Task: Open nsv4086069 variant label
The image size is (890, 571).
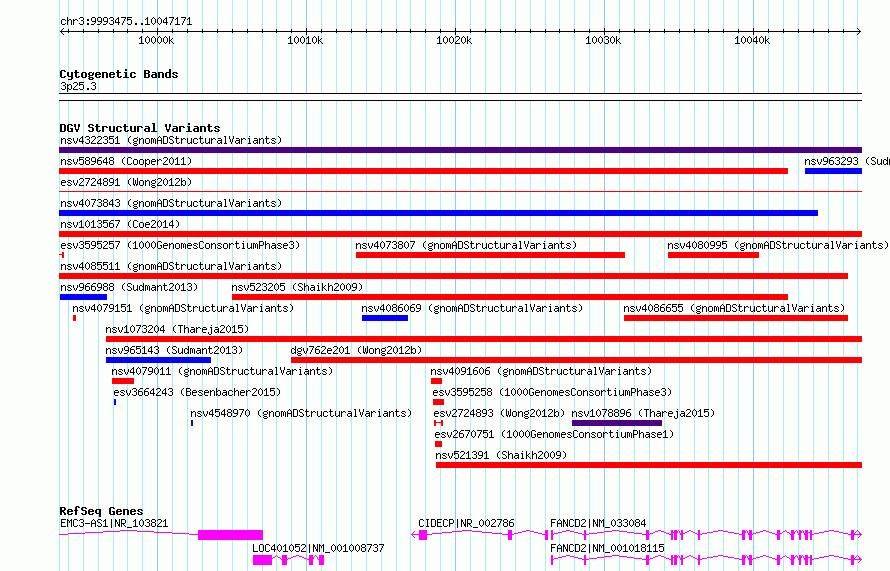Action: coord(472,308)
